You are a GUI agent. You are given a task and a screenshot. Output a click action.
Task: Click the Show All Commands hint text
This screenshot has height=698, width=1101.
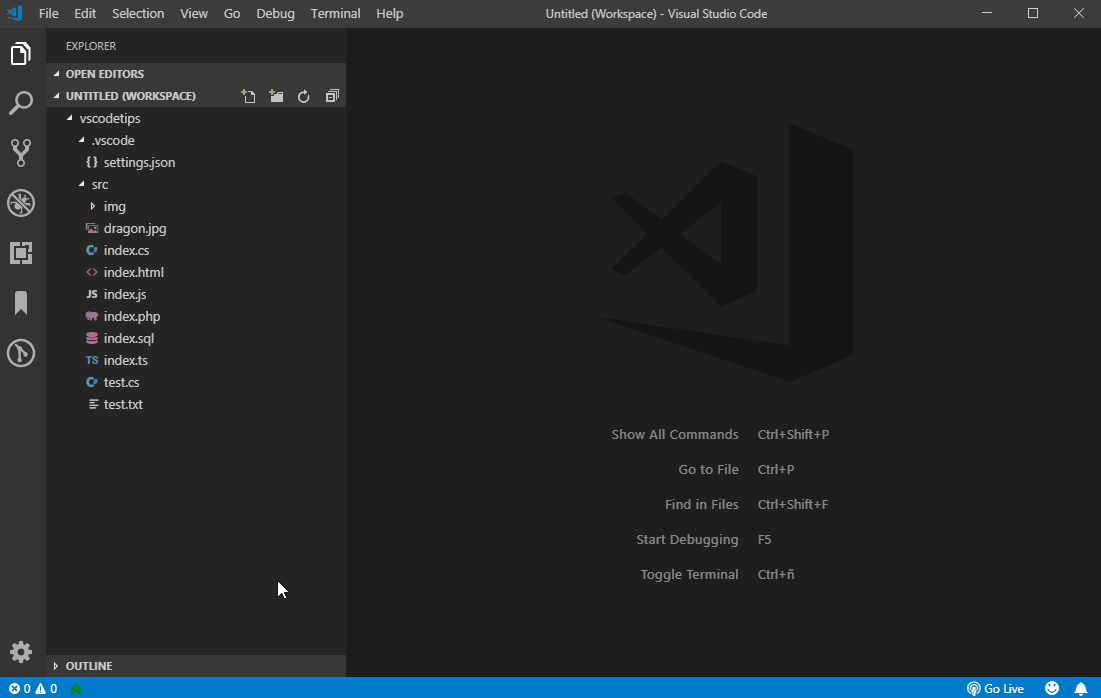pos(675,435)
